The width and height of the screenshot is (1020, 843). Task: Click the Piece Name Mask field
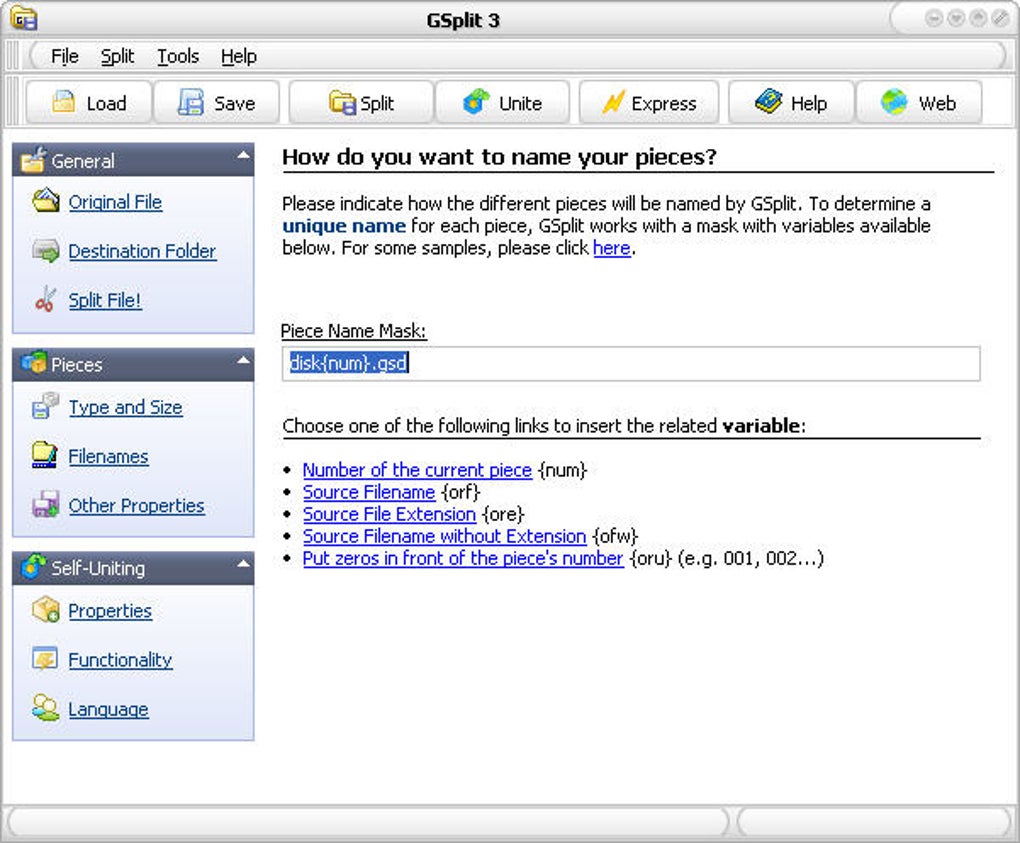tap(630, 364)
